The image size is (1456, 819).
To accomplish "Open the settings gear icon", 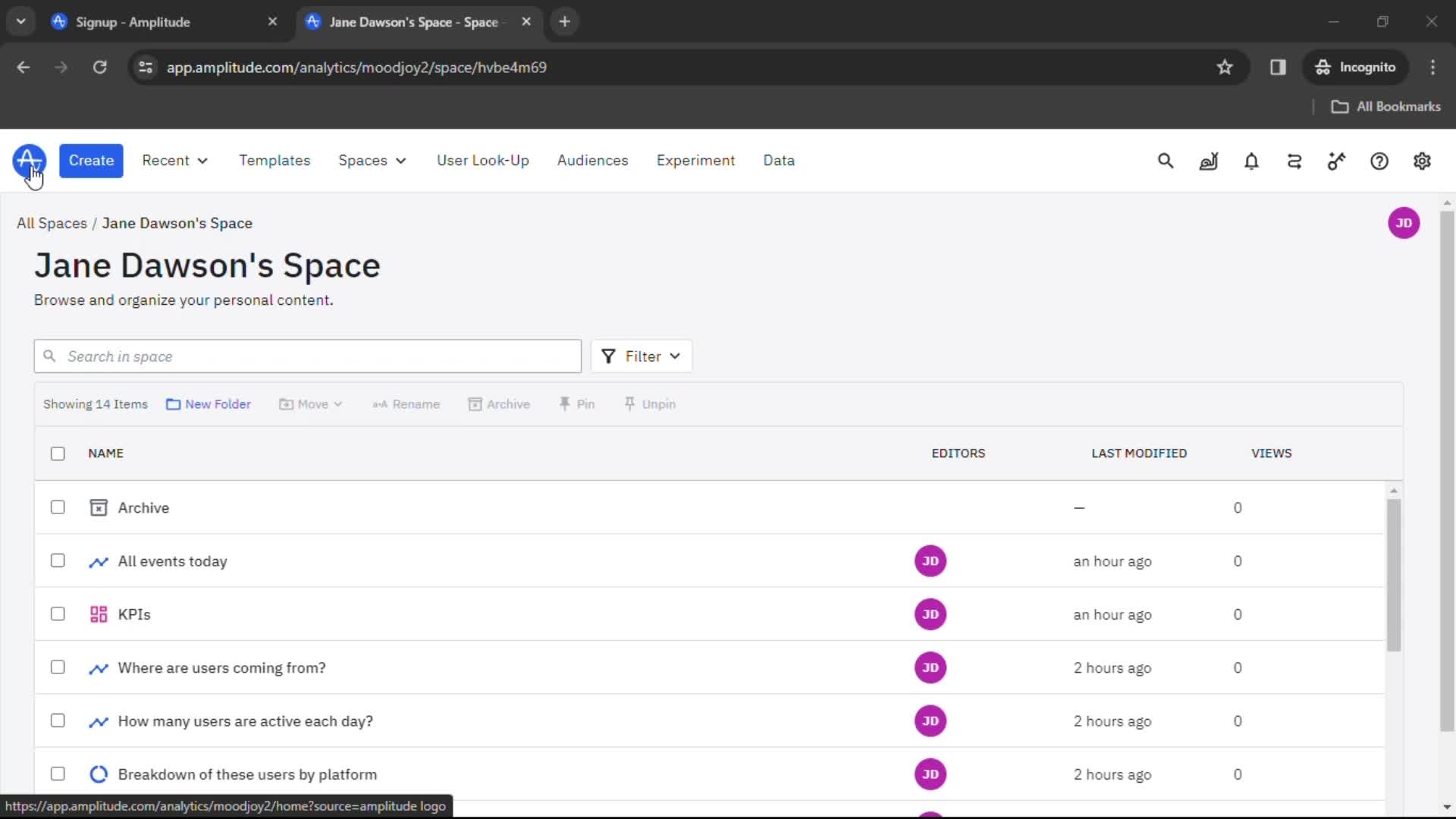I will [1422, 161].
